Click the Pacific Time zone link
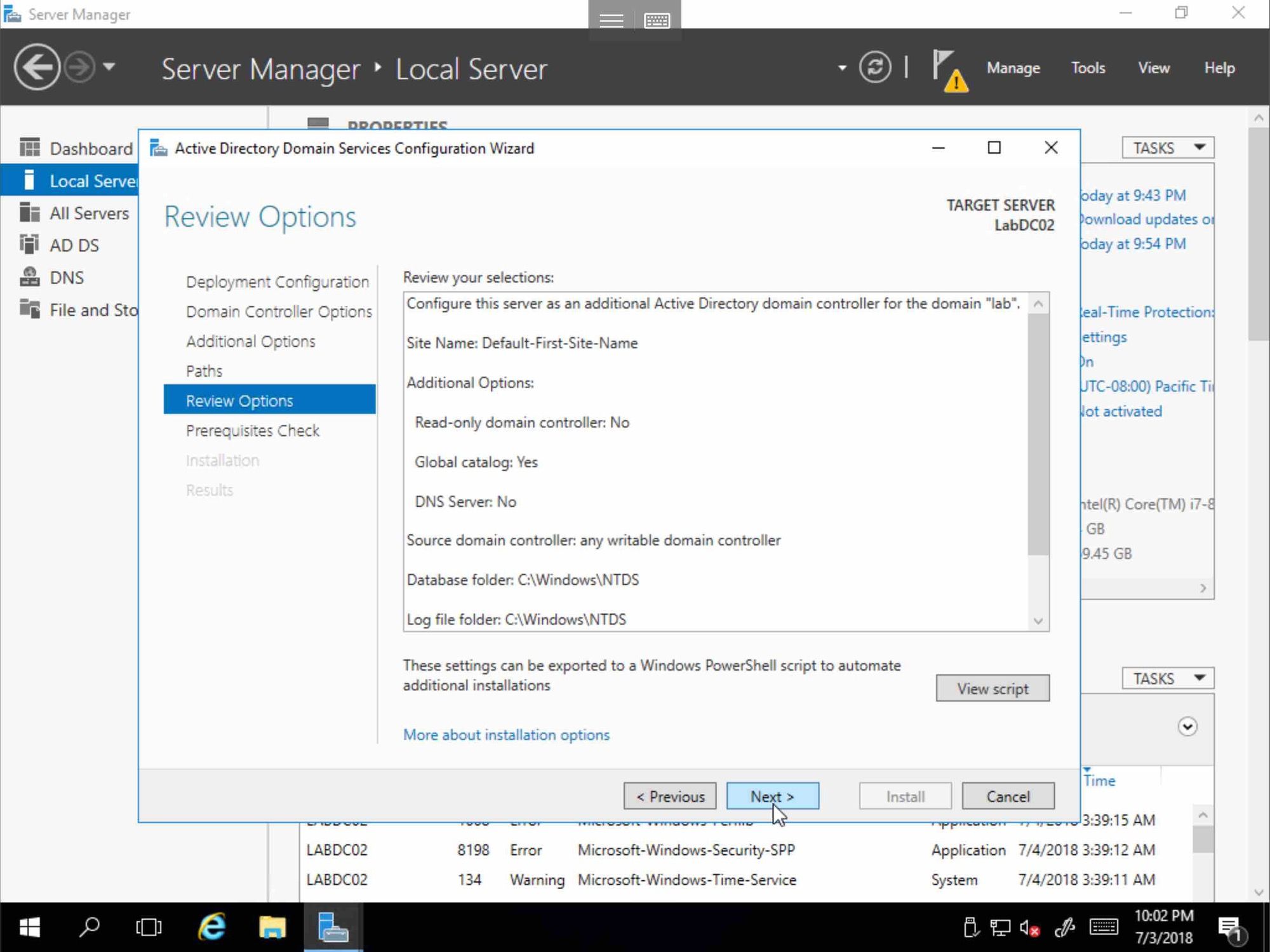1270x952 pixels. [x=1147, y=387]
